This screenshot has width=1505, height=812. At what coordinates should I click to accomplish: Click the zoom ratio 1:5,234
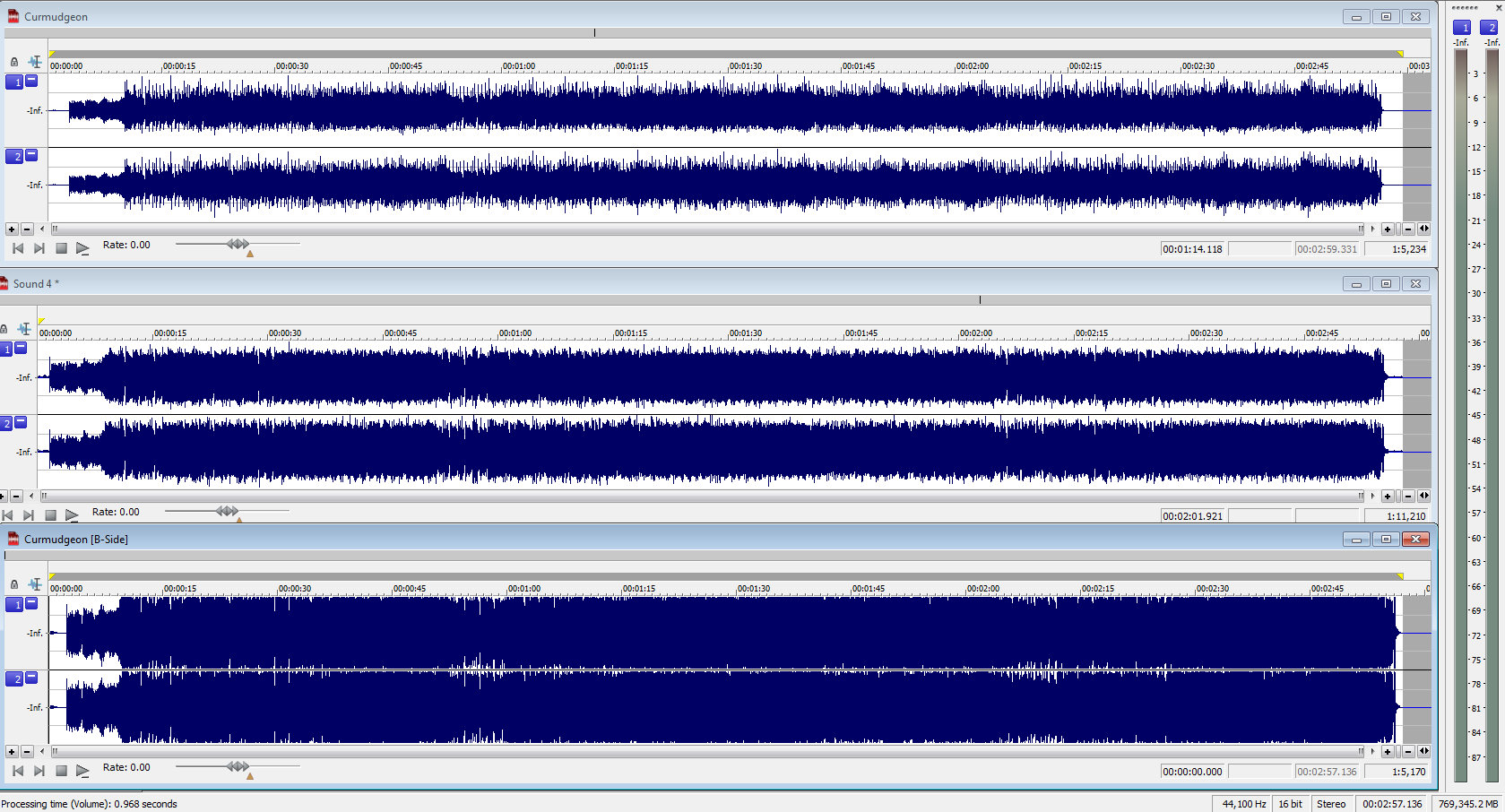coord(1397,249)
